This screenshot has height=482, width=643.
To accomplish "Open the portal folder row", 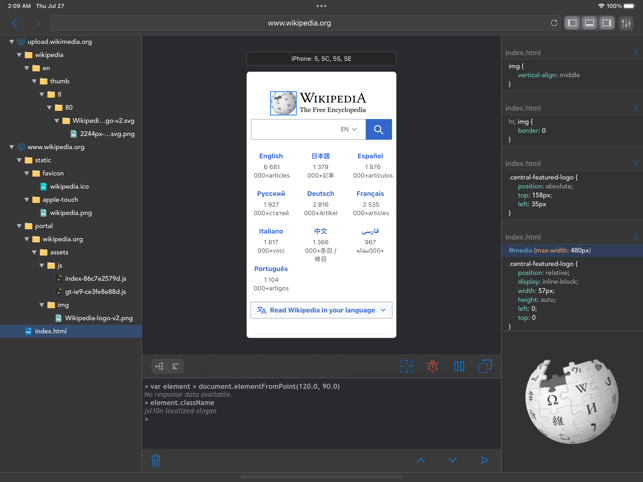I will pyautogui.click(x=71, y=226).
